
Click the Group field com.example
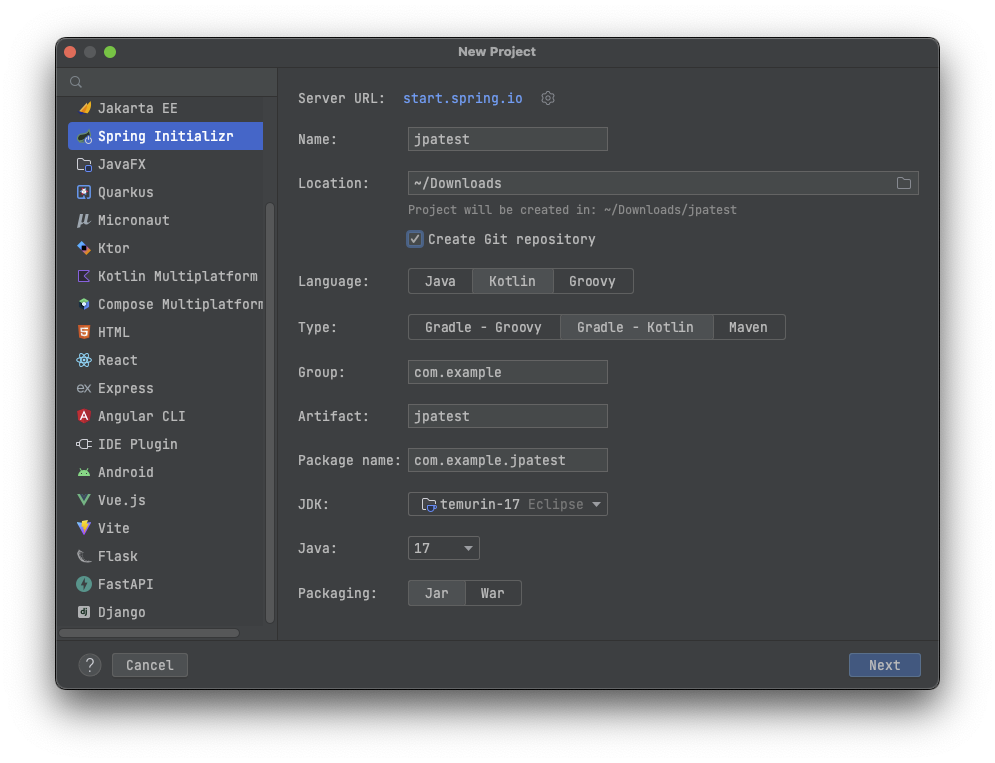click(508, 372)
